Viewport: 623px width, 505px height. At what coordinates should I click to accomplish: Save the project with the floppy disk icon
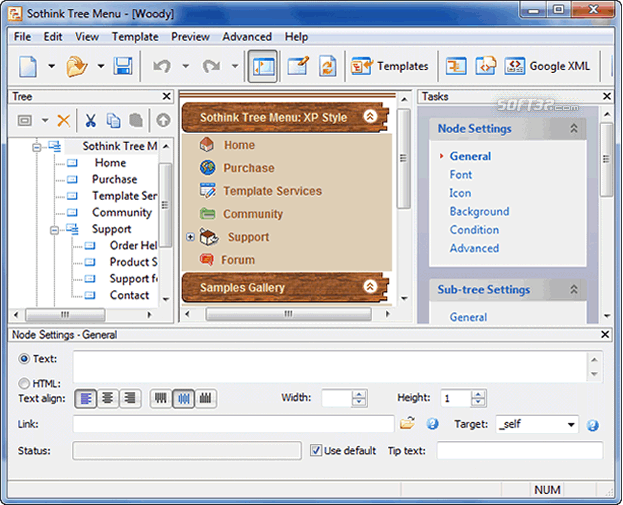123,66
